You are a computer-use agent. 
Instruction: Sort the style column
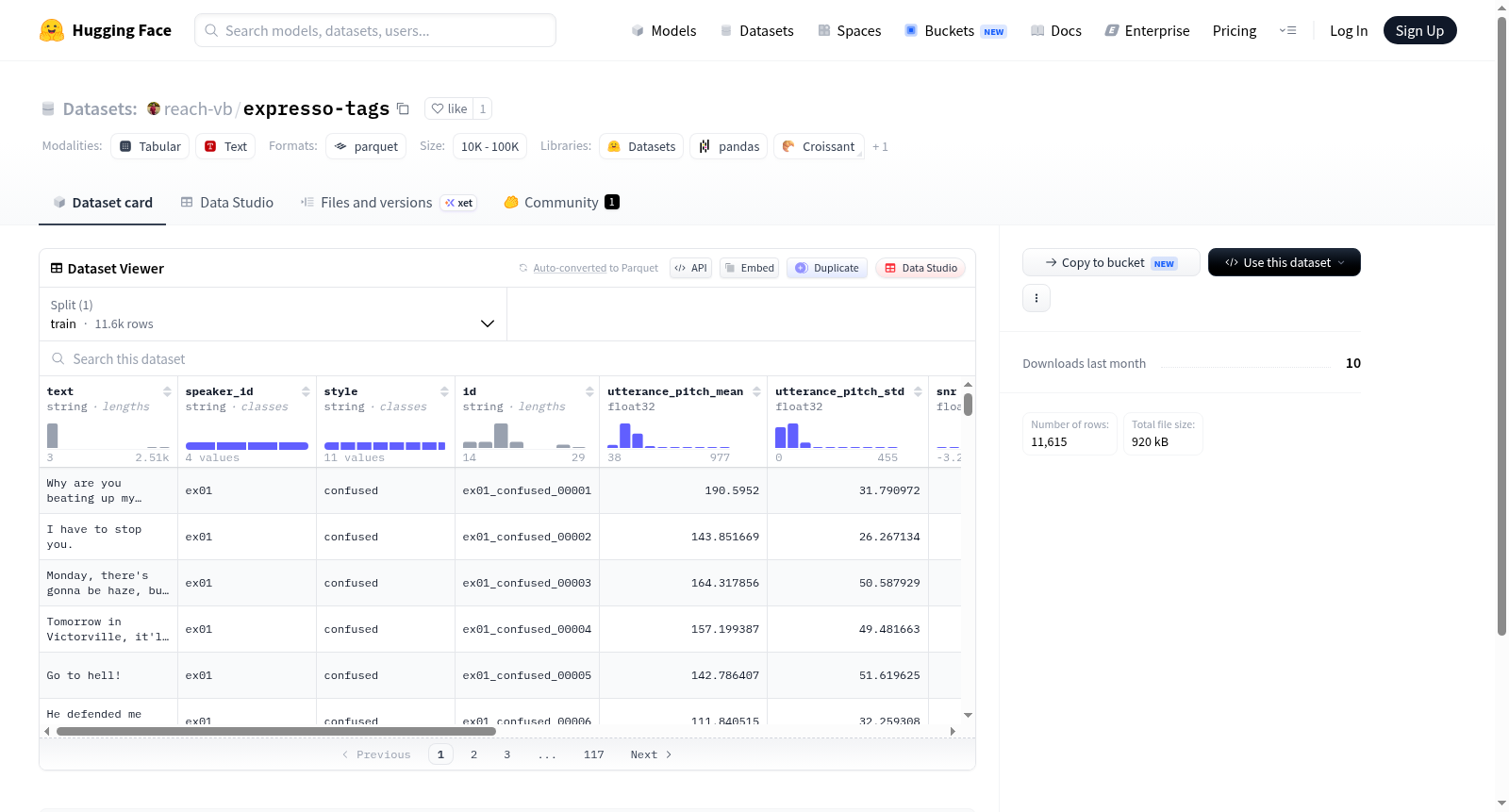click(x=444, y=391)
